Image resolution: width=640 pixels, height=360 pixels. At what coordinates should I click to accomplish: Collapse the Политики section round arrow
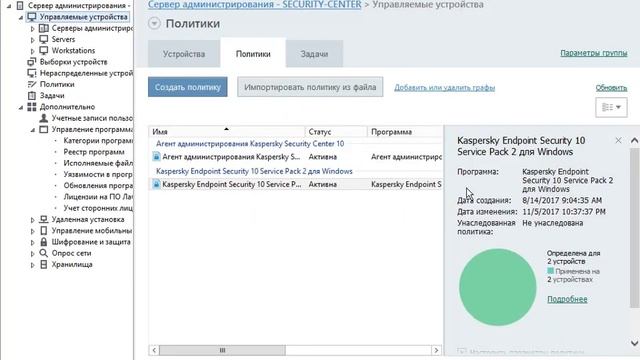[x=154, y=24]
